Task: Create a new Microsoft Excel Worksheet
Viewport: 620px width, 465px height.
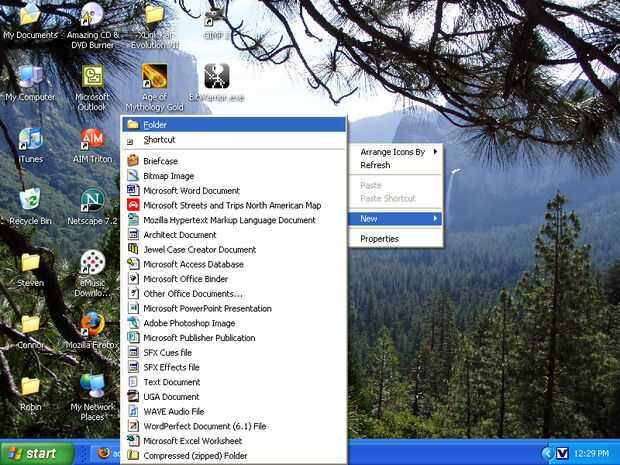Action: pos(234,441)
